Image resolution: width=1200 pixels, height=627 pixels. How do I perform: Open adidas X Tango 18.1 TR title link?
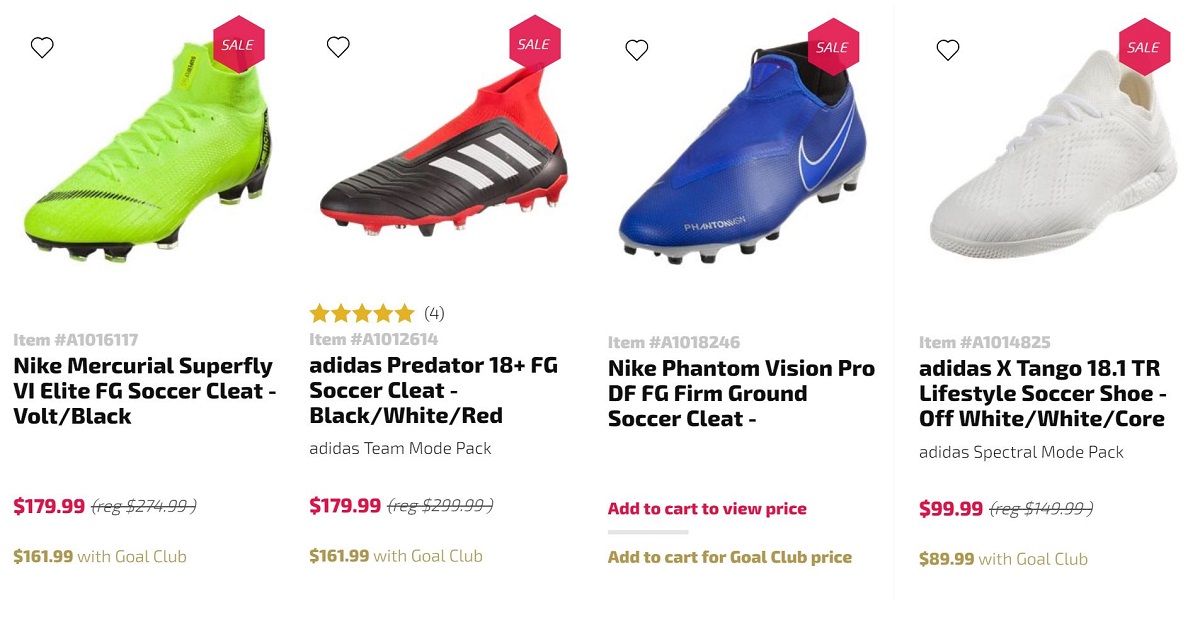point(1043,394)
